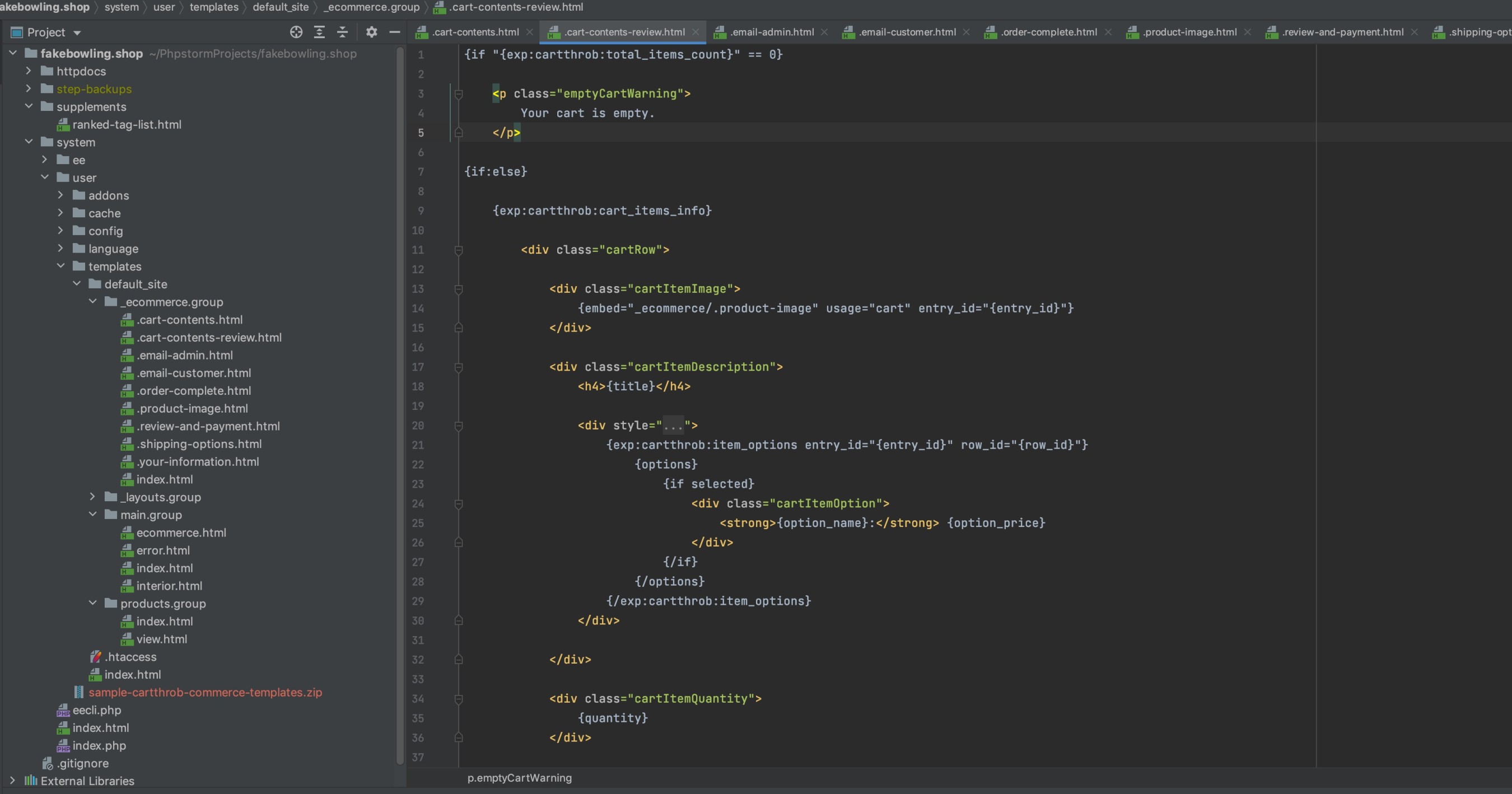Open the .htaccess file in project tree
The height and width of the screenshot is (794, 1512).
[130, 657]
